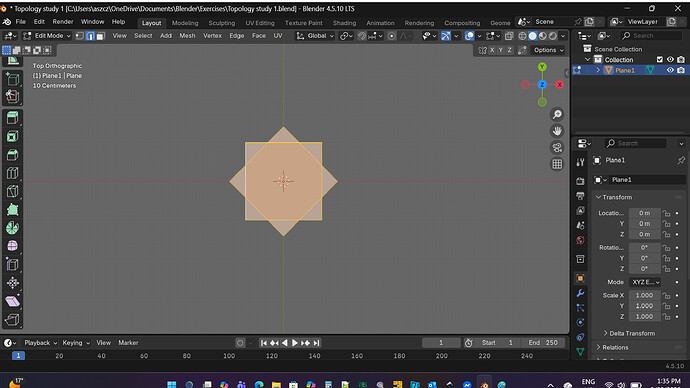Viewport: 690px width, 388px height.
Task: Enable vertex select mode
Action: pos(80,36)
